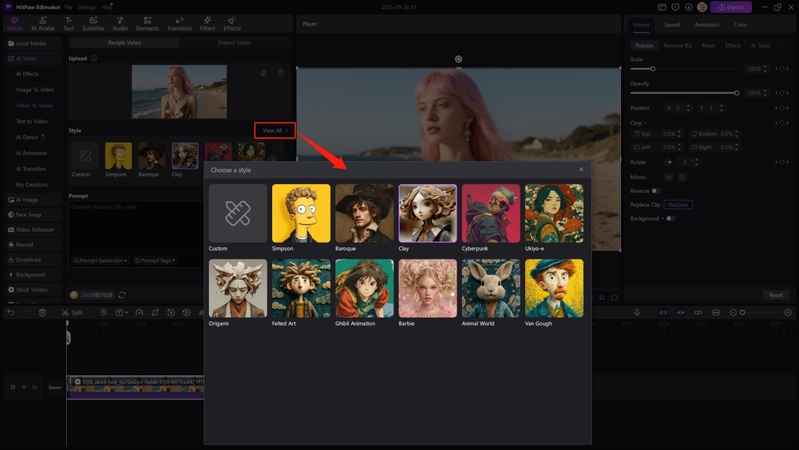The image size is (799, 450).
Task: Open the Subtitles tool
Action: pos(92,23)
